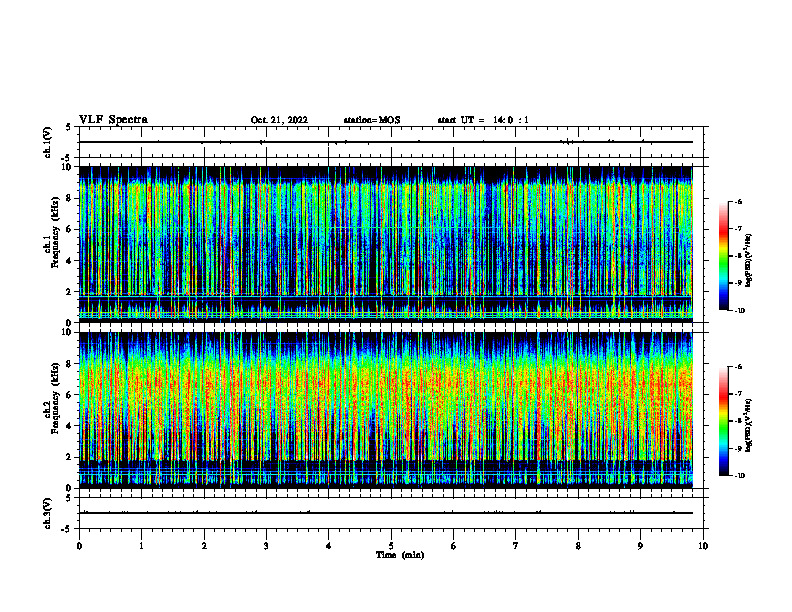This screenshot has width=792, height=612.
Task: Click the "-6" value on ch.1 color bar
Action: 738,201
